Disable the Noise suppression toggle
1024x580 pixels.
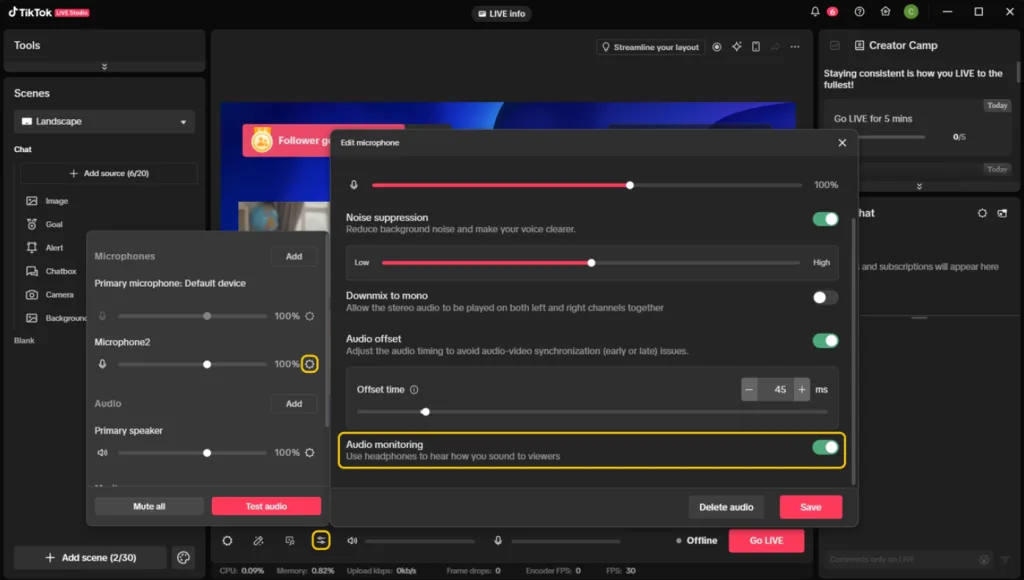pos(825,219)
